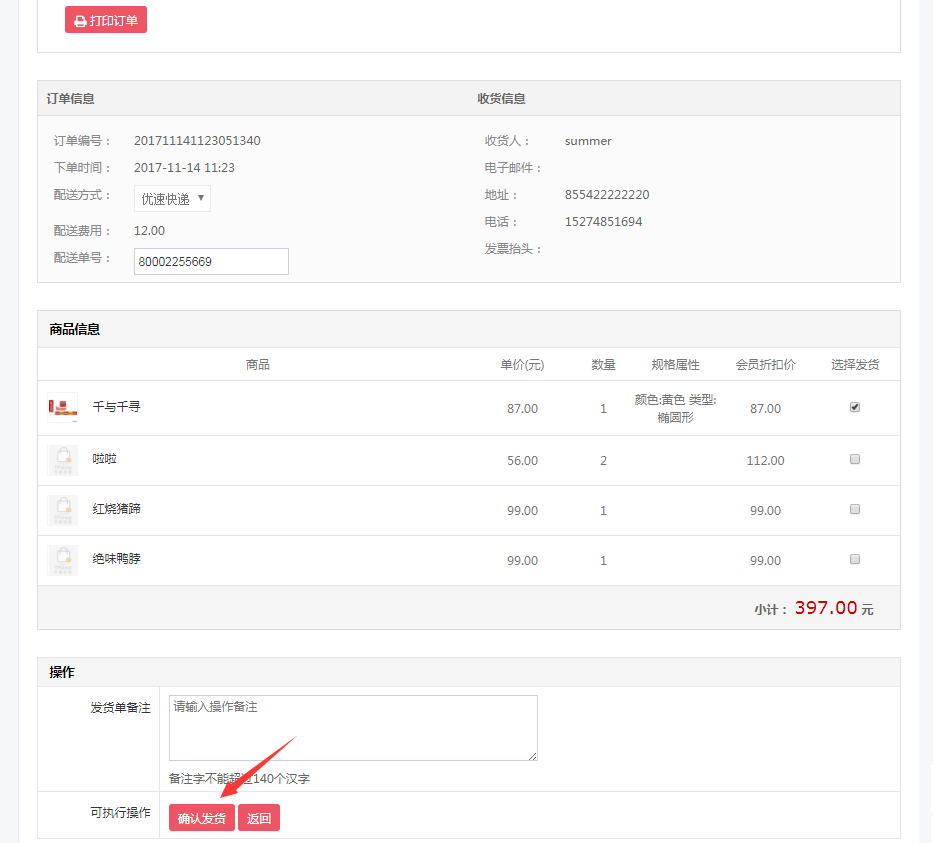Open the 配送方式 dropdown showing 优速快递
The width and height of the screenshot is (933, 843).
[172, 199]
